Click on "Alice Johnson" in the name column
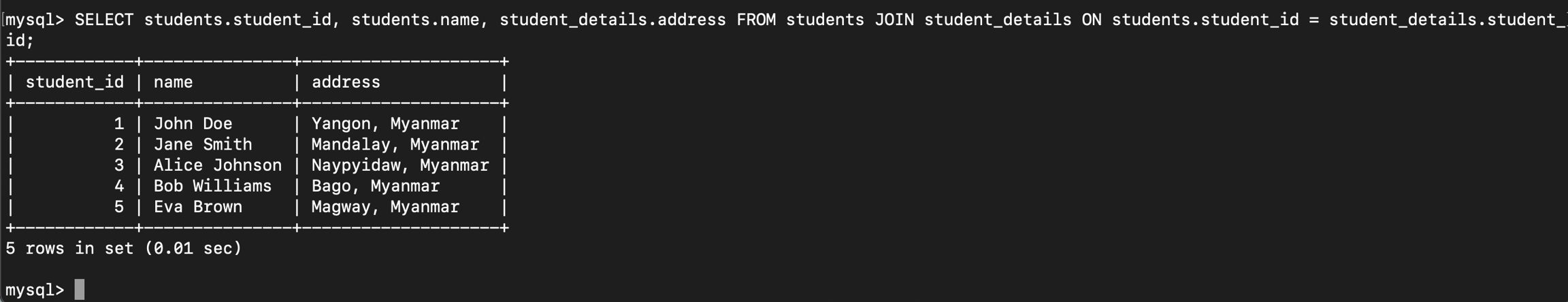The image size is (1568, 302). [x=217, y=165]
